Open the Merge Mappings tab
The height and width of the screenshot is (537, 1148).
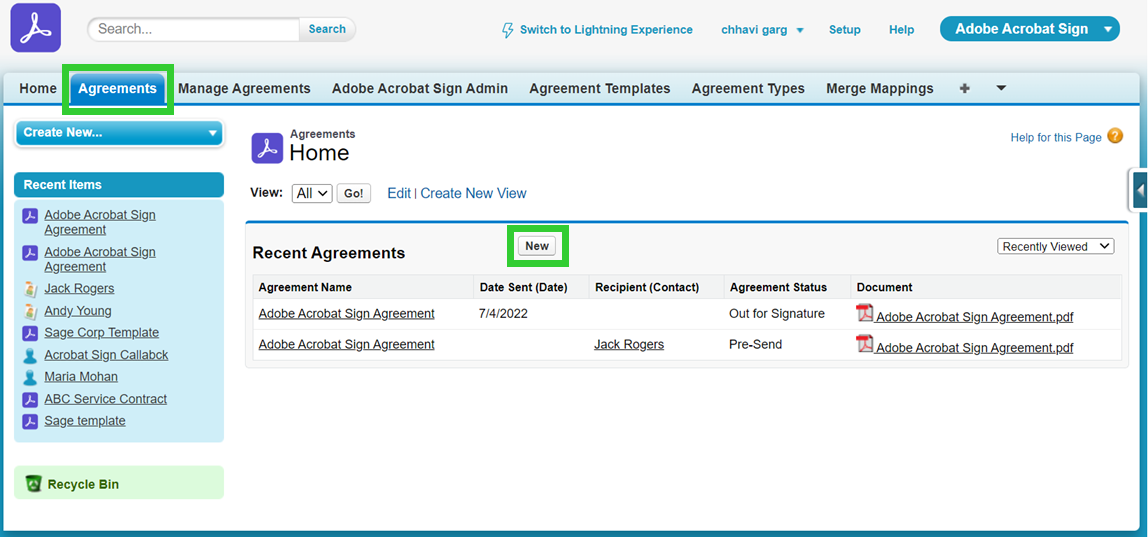coord(880,89)
